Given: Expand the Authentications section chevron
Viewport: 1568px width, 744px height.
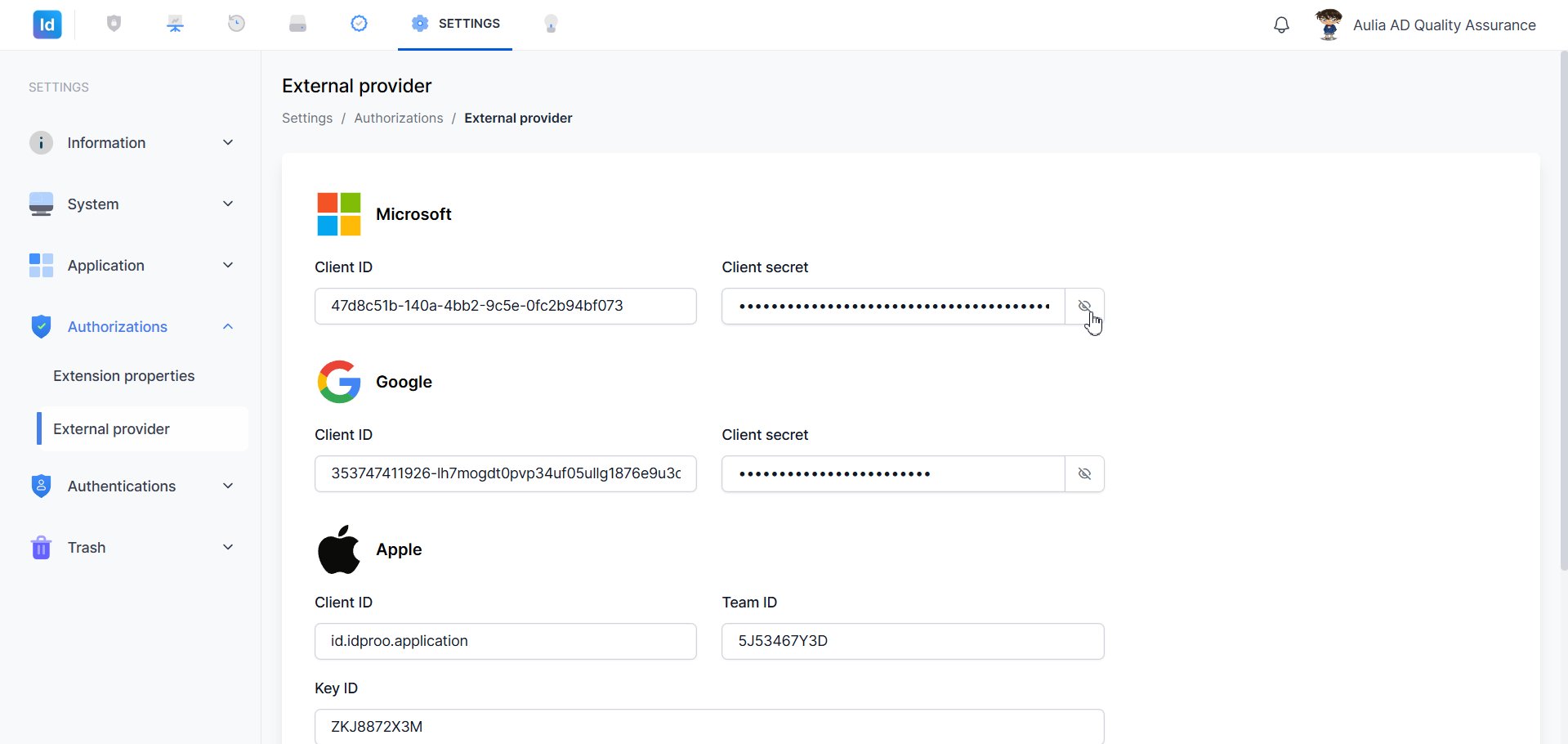Looking at the screenshot, I should pyautogui.click(x=228, y=486).
